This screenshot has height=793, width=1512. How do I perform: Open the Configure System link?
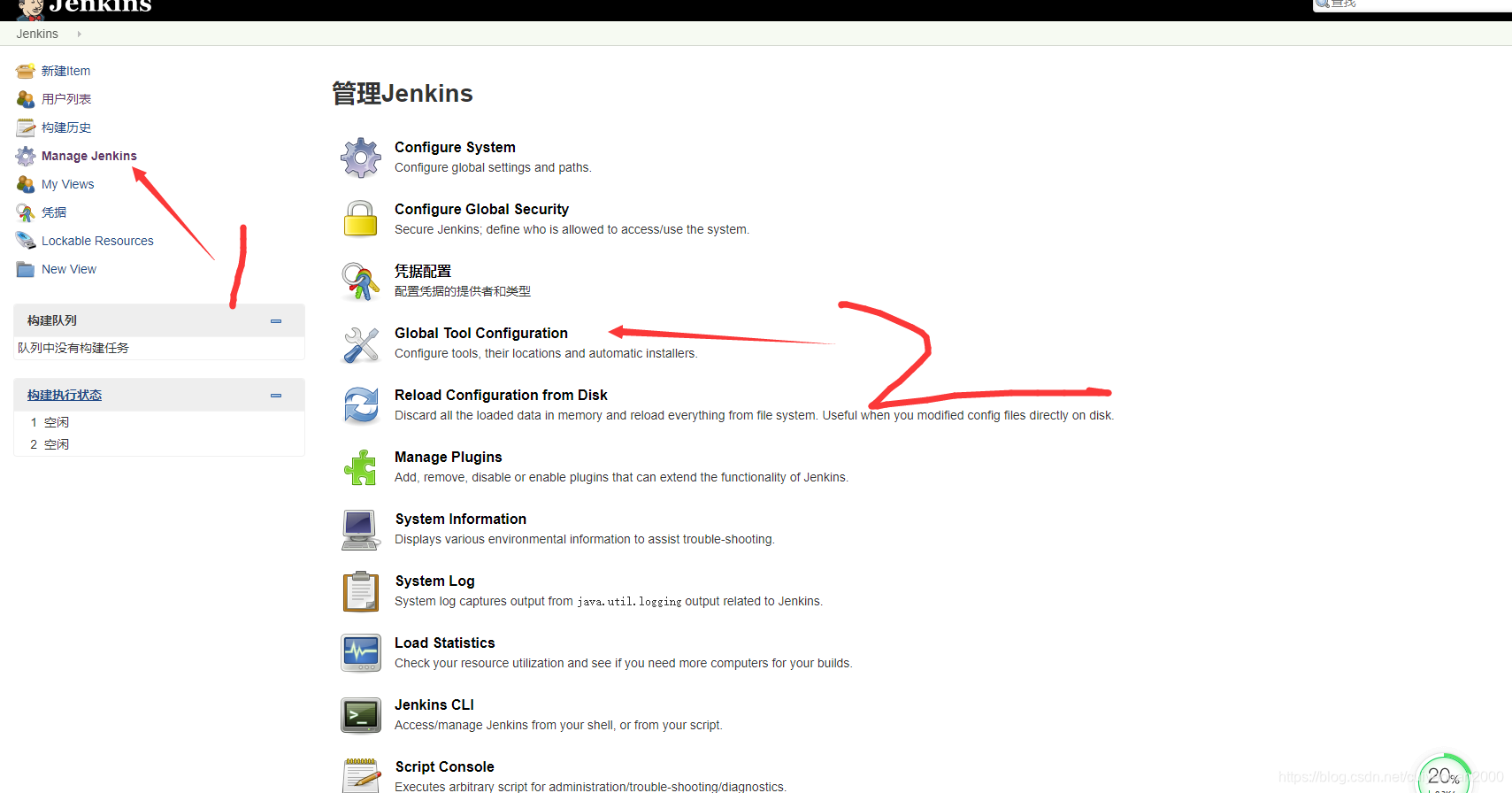pos(455,147)
